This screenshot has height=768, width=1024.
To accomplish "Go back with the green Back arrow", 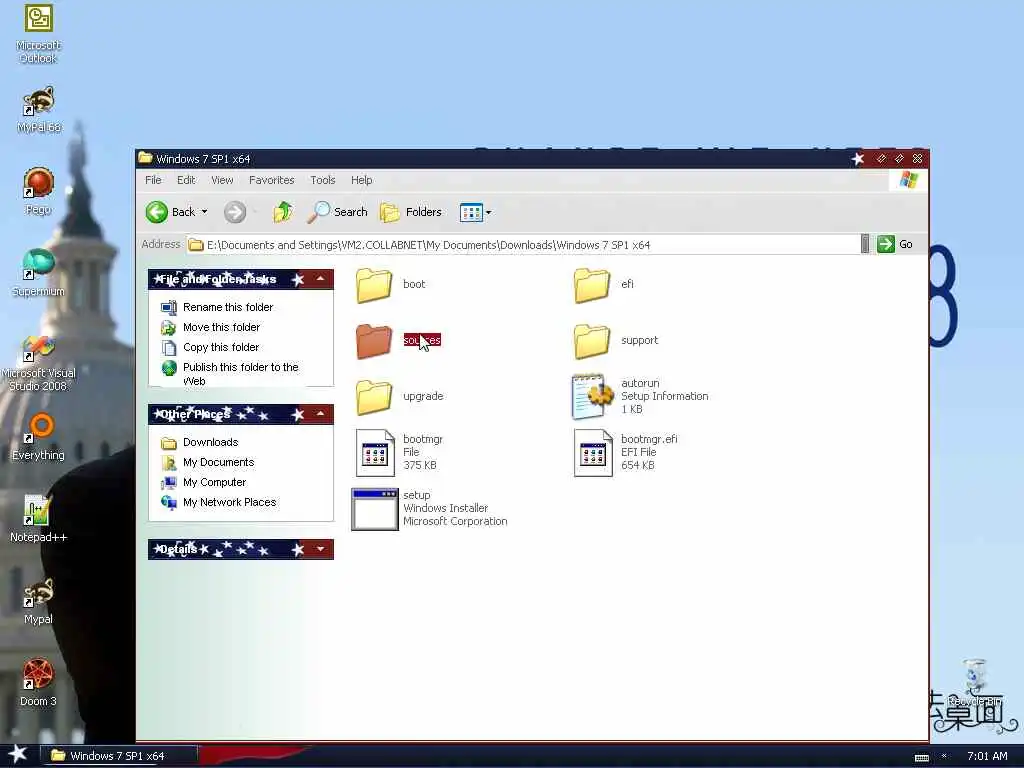I will 157,212.
